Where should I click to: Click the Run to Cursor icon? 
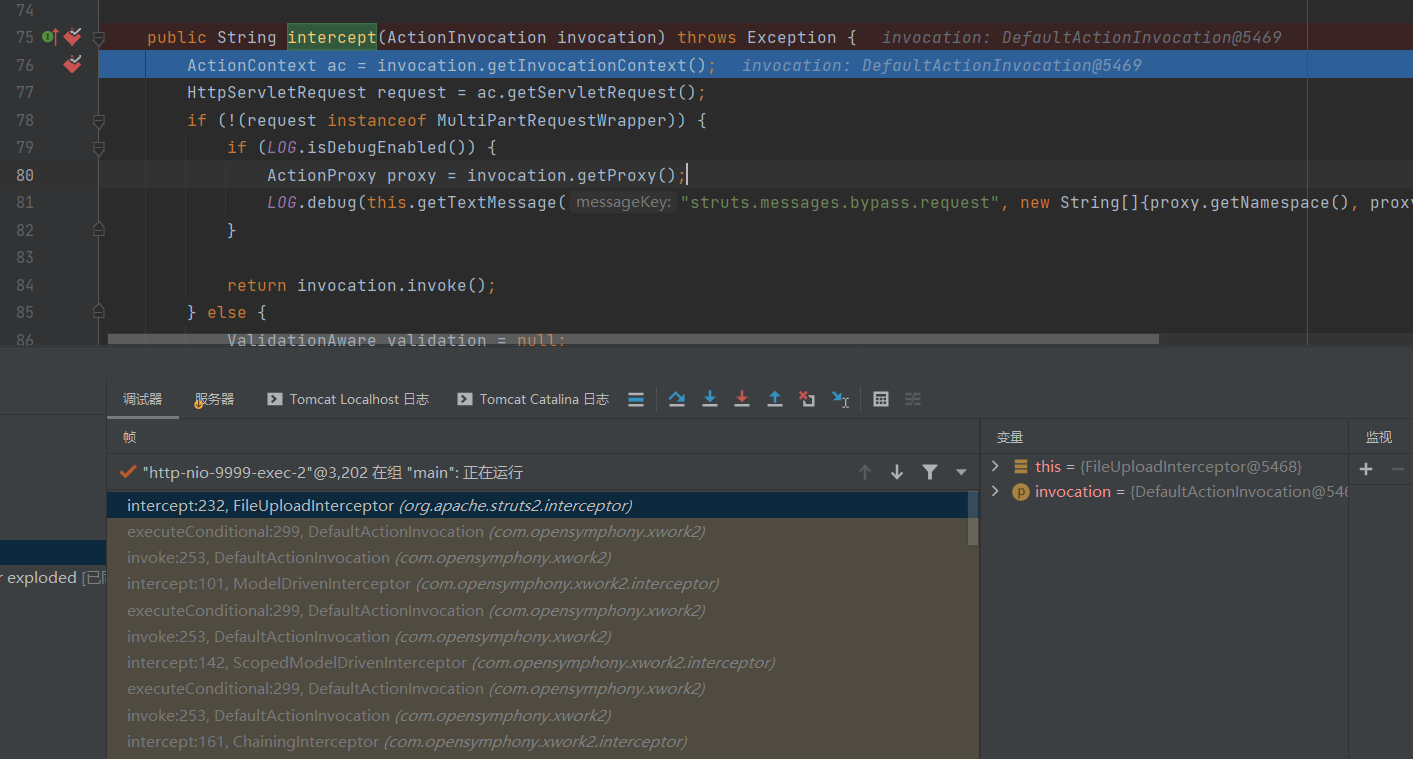tap(840, 399)
